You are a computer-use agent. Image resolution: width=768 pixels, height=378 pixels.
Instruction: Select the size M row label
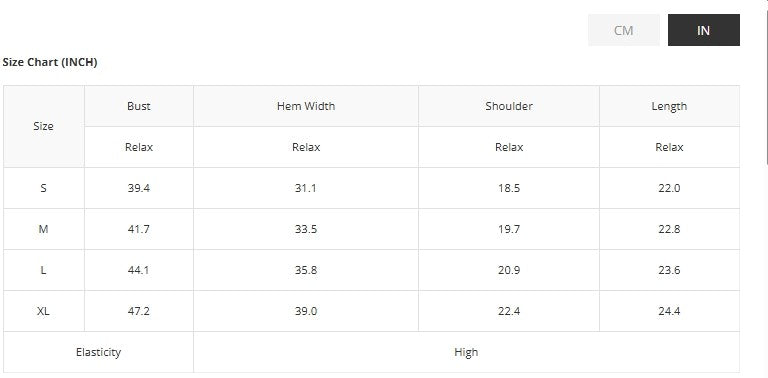44,229
